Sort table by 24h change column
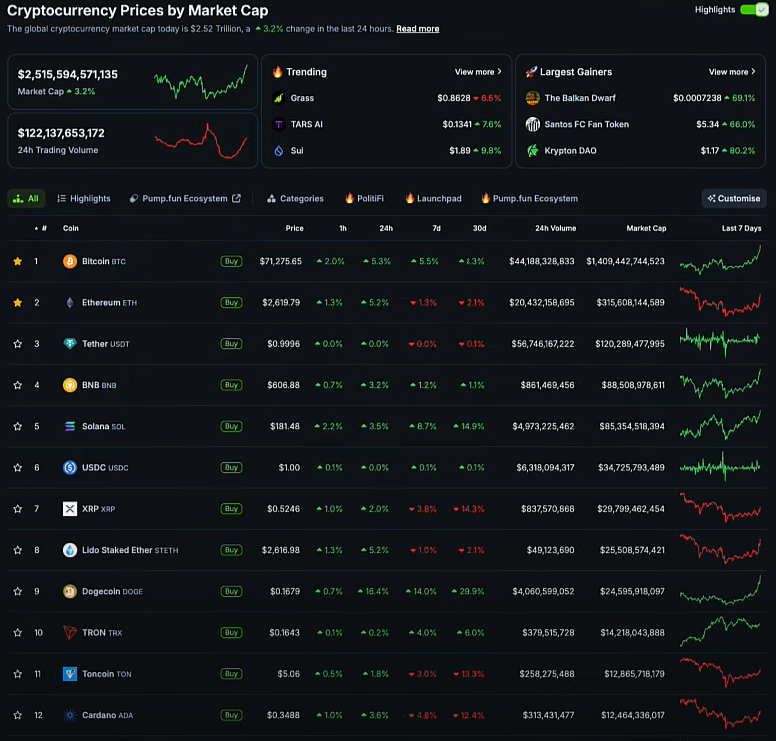 coord(386,228)
